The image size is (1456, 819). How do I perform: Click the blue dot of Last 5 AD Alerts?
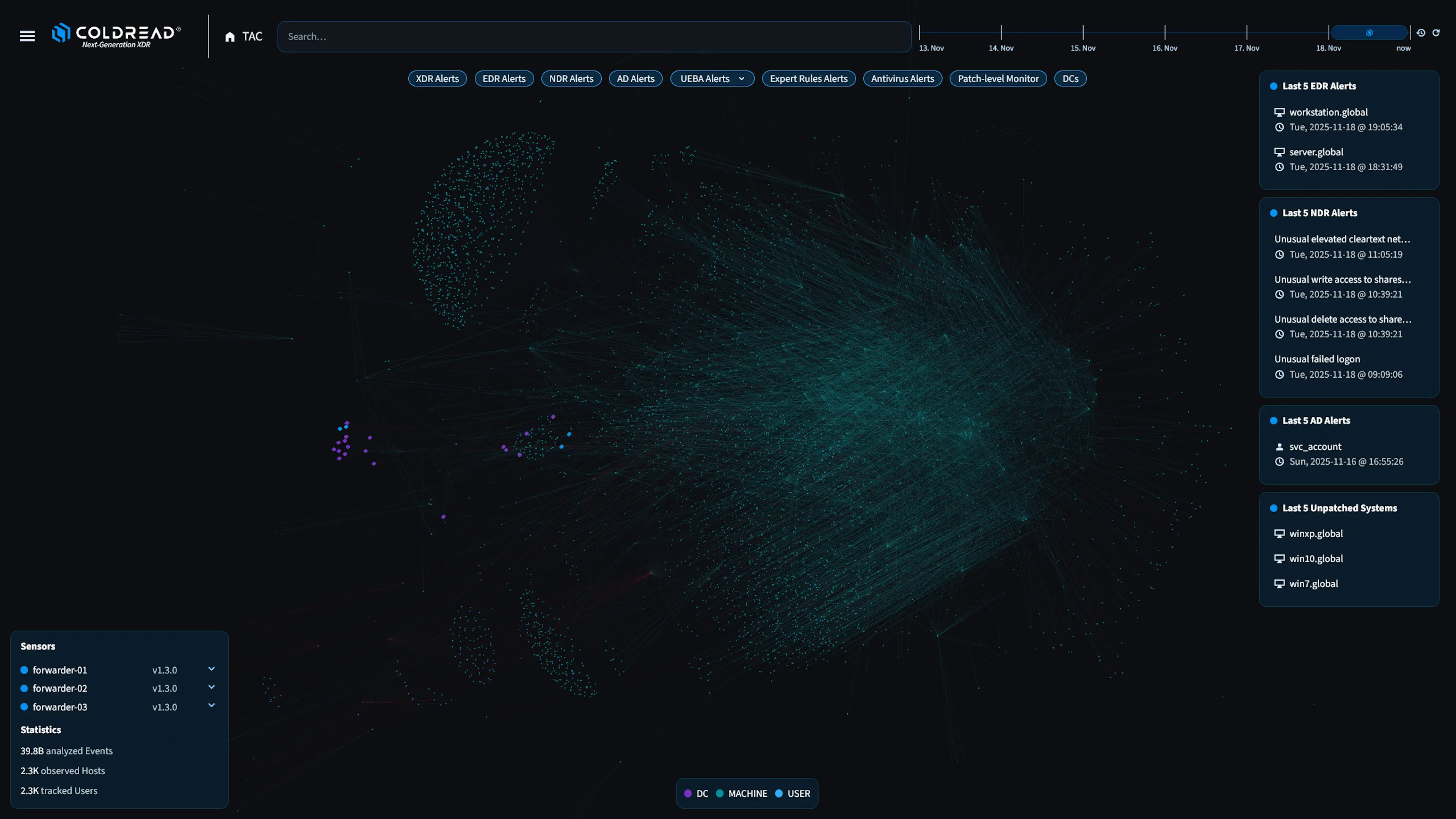click(1274, 420)
